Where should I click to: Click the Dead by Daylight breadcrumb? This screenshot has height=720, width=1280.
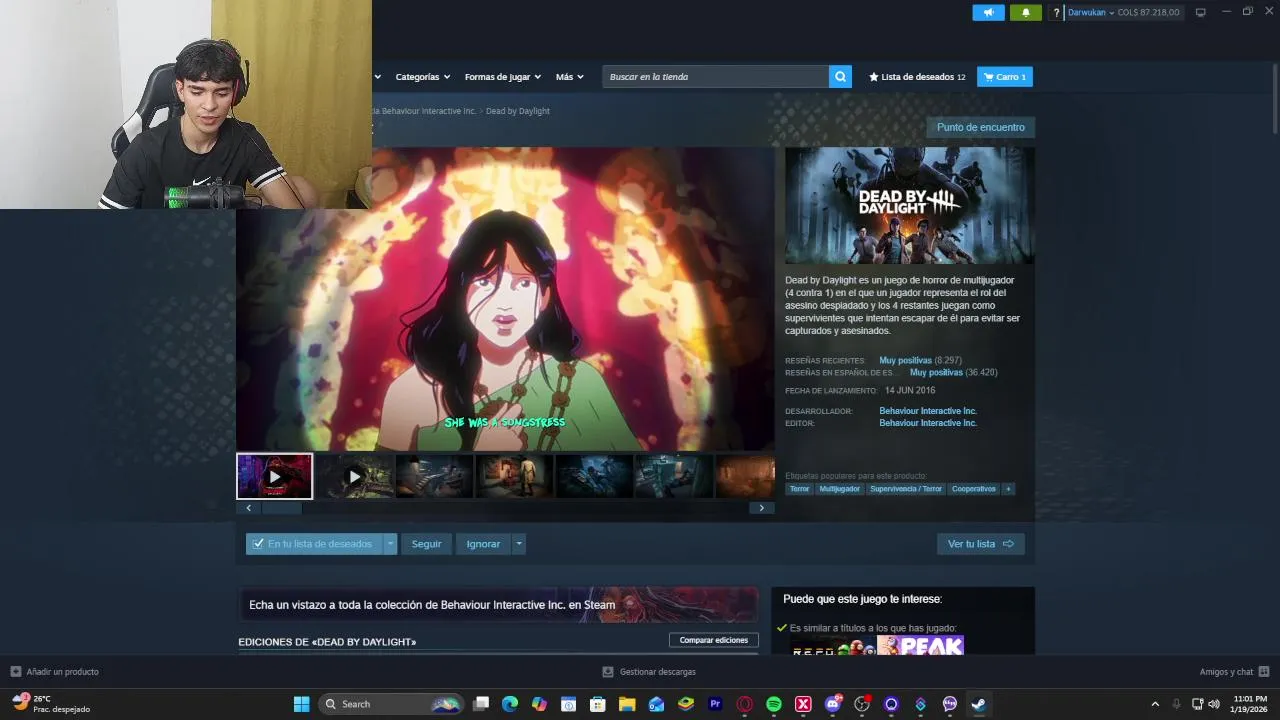click(x=518, y=111)
